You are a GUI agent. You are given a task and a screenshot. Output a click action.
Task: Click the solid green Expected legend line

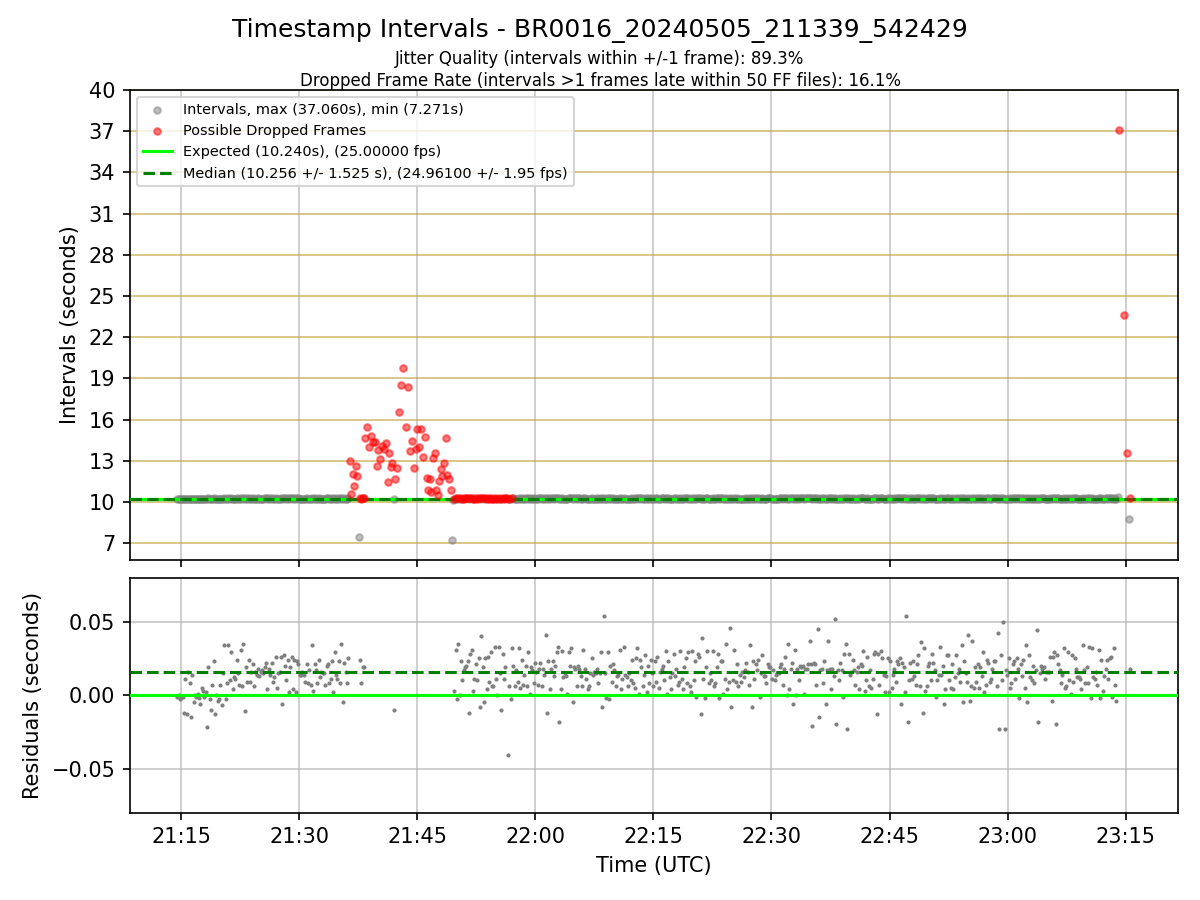tap(157, 152)
